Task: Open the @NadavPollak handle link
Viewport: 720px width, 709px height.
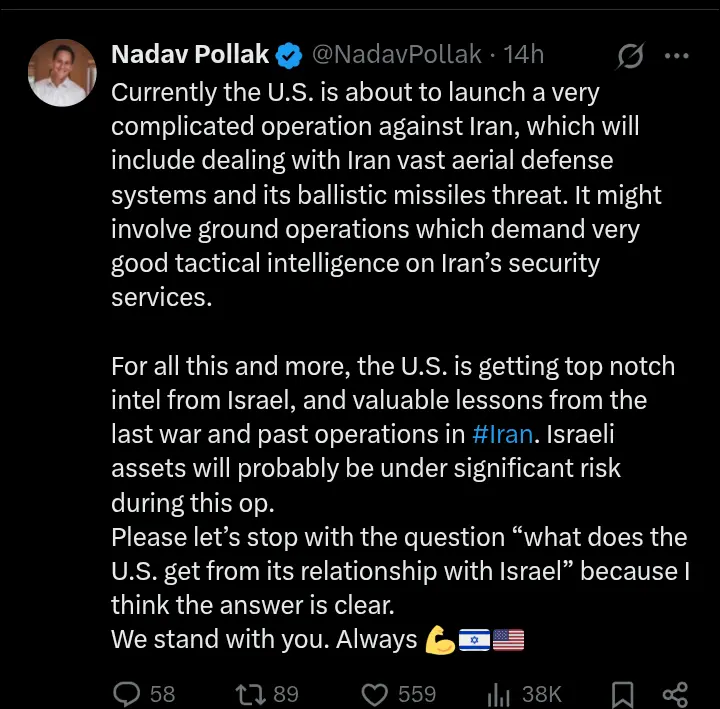Action: [x=397, y=55]
